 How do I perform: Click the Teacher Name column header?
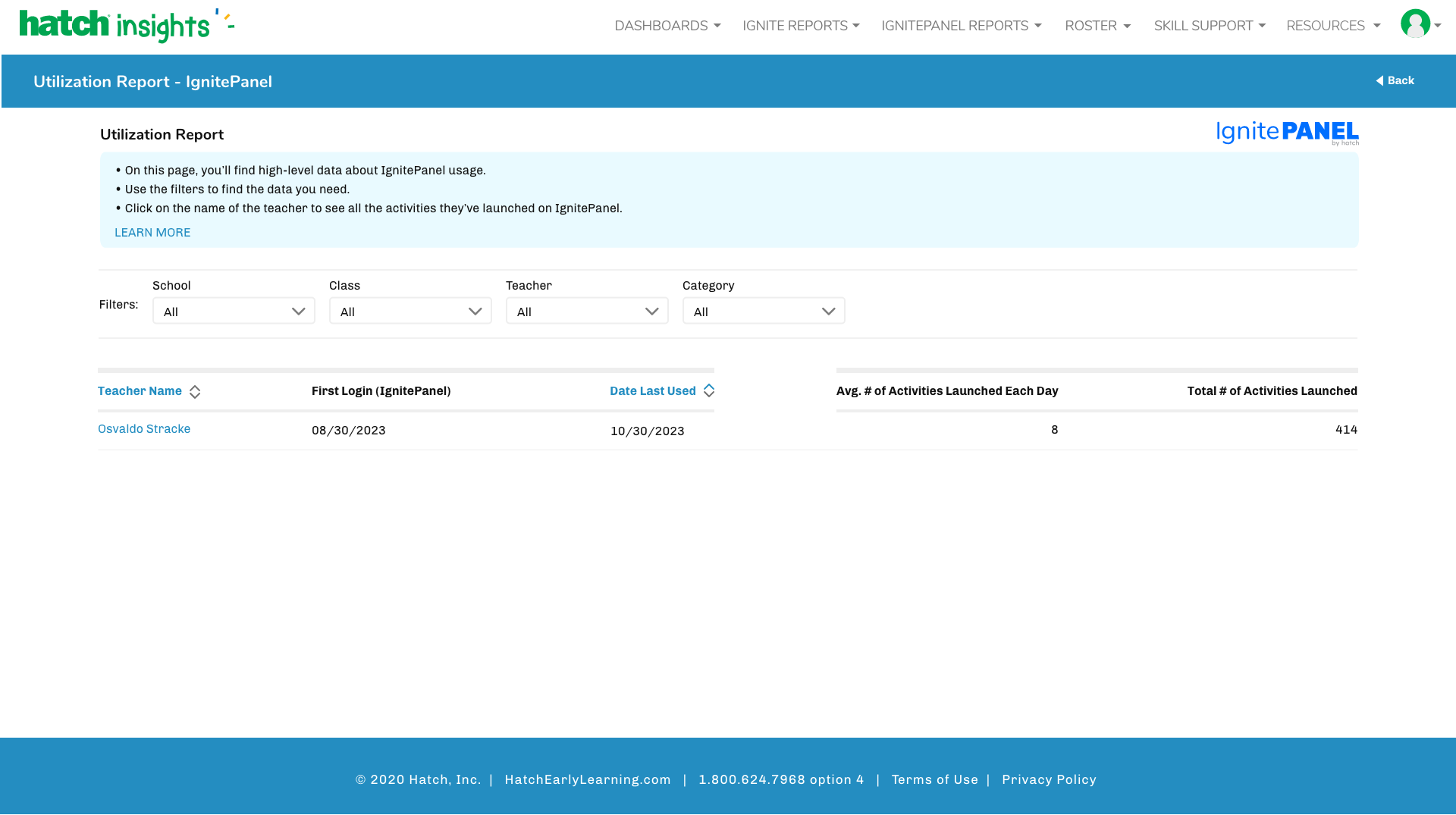pos(140,391)
